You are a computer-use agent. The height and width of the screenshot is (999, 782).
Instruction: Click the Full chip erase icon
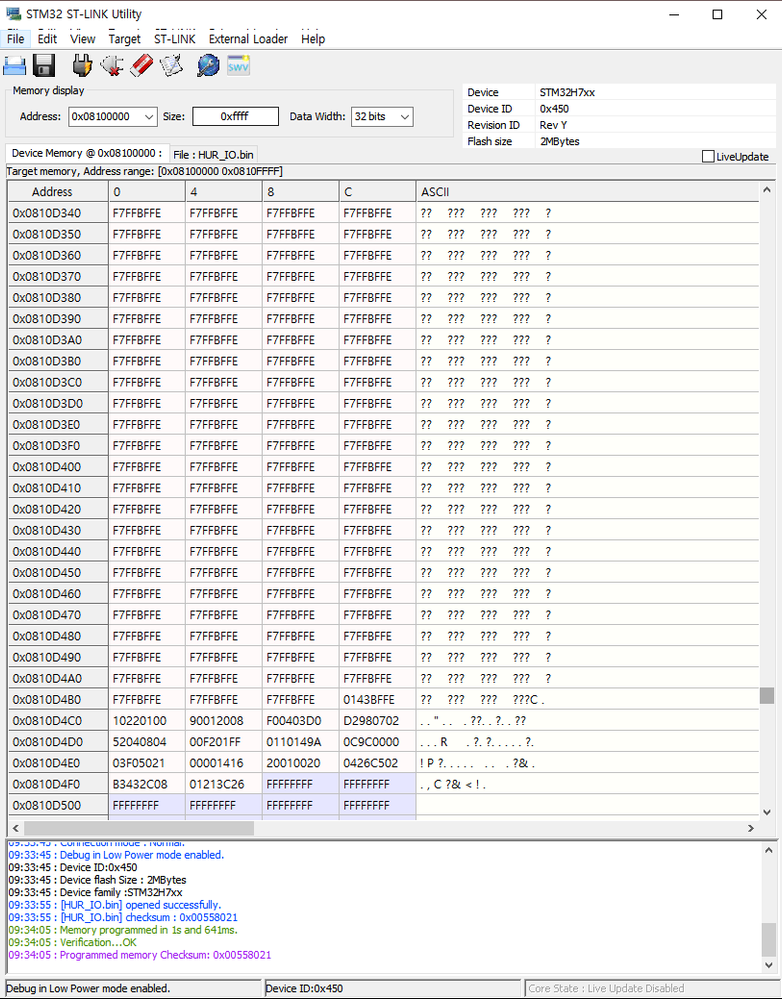[x=141, y=65]
